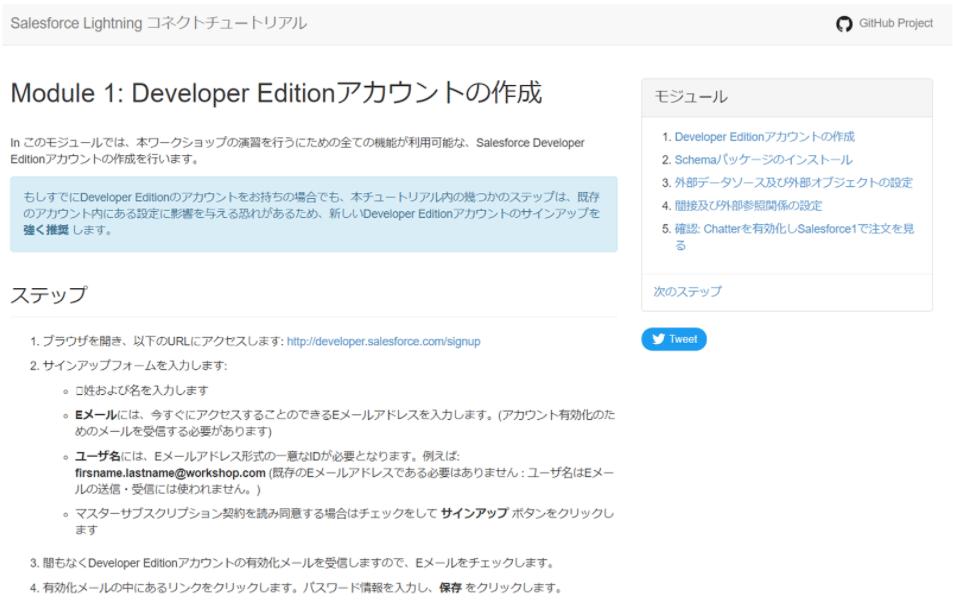953x611 pixels.
Task: Click the bold ユーザ名 bullet label
Action: [x=98, y=457]
